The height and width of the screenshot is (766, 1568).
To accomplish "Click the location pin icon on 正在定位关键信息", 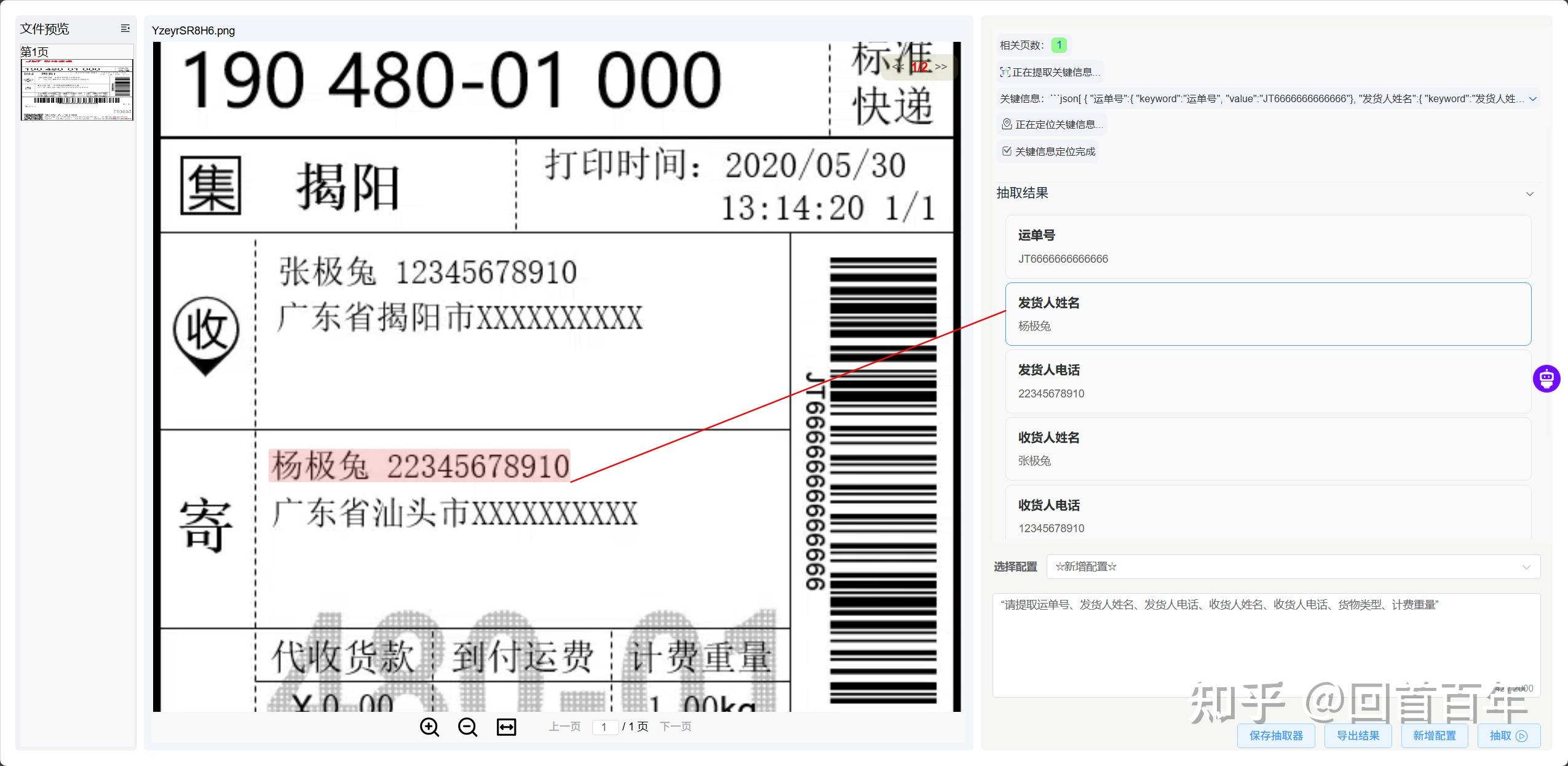I will (1006, 124).
